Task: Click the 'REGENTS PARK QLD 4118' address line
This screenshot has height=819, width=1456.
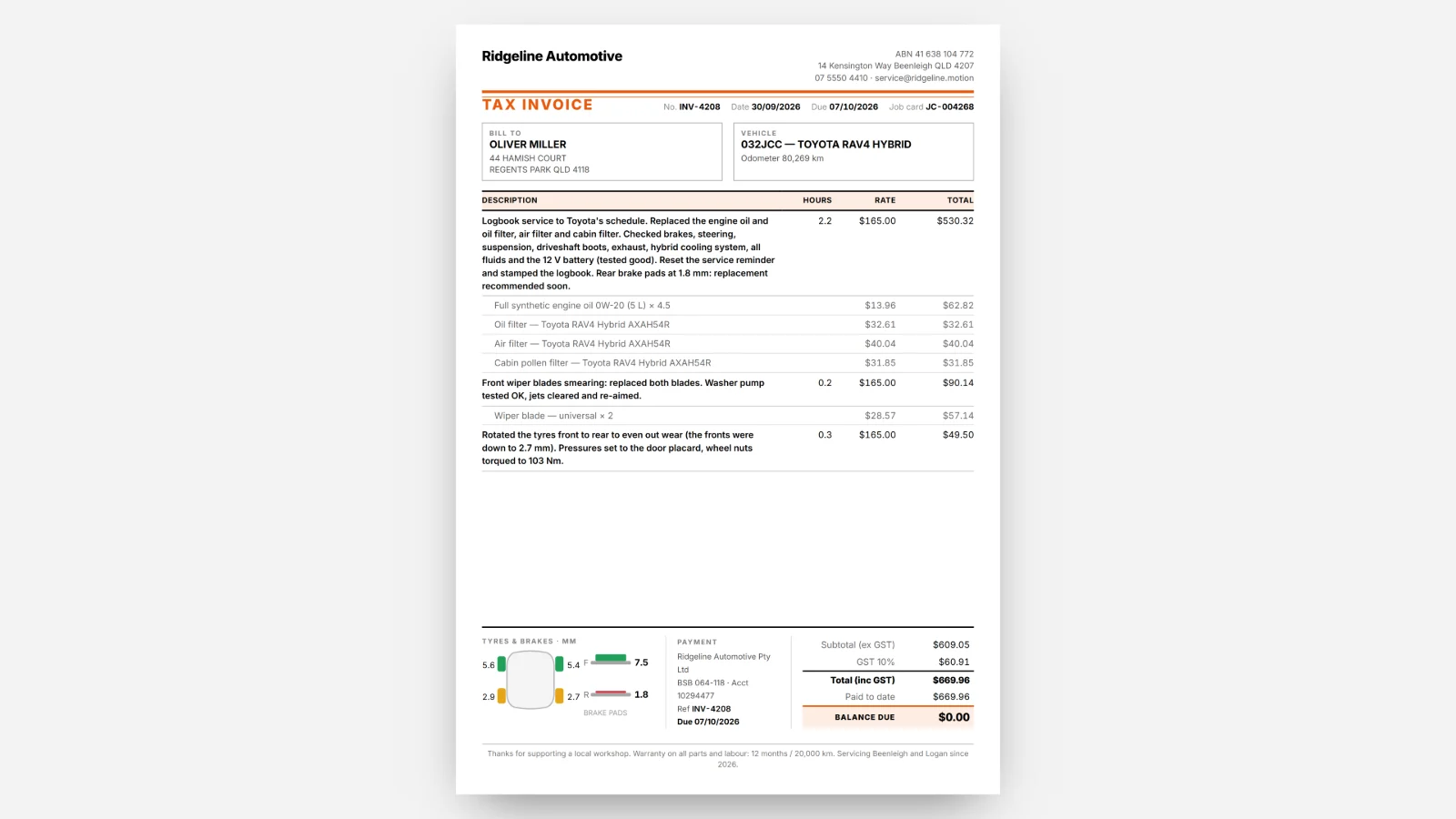Action: (540, 170)
